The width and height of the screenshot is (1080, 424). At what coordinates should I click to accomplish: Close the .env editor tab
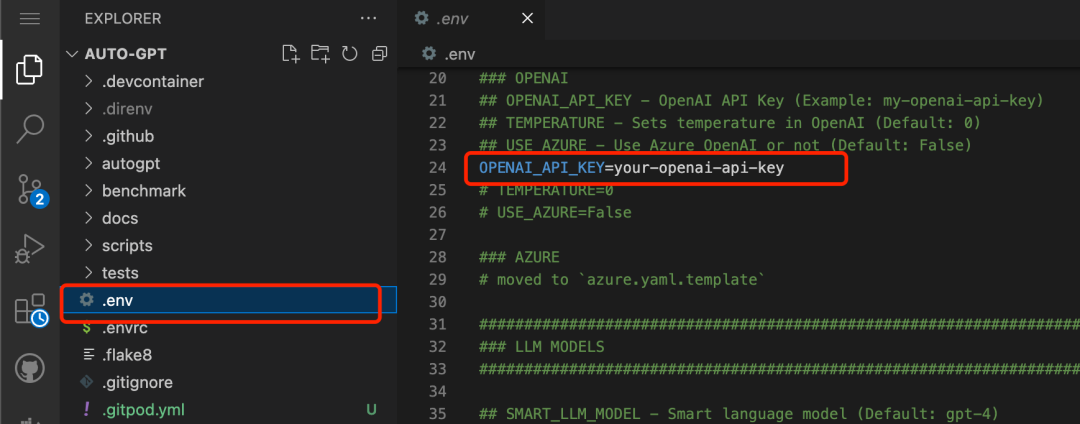pos(528,19)
